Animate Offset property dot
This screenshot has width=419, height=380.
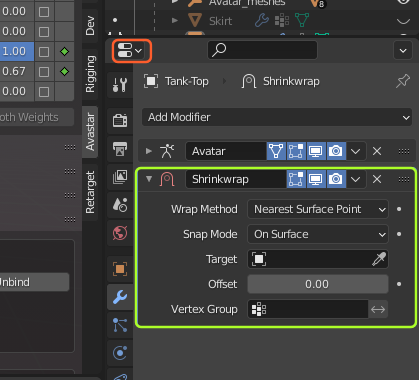399,284
